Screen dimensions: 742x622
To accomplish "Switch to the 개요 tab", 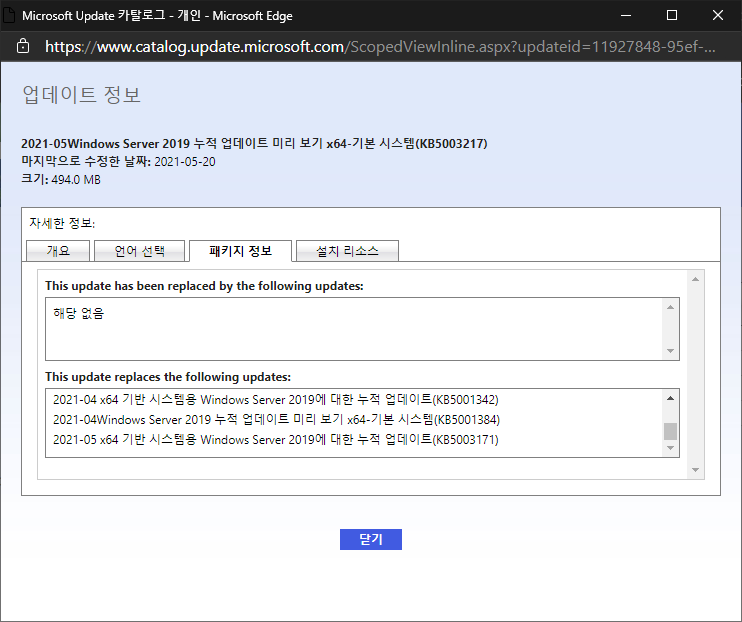I will click(x=58, y=251).
